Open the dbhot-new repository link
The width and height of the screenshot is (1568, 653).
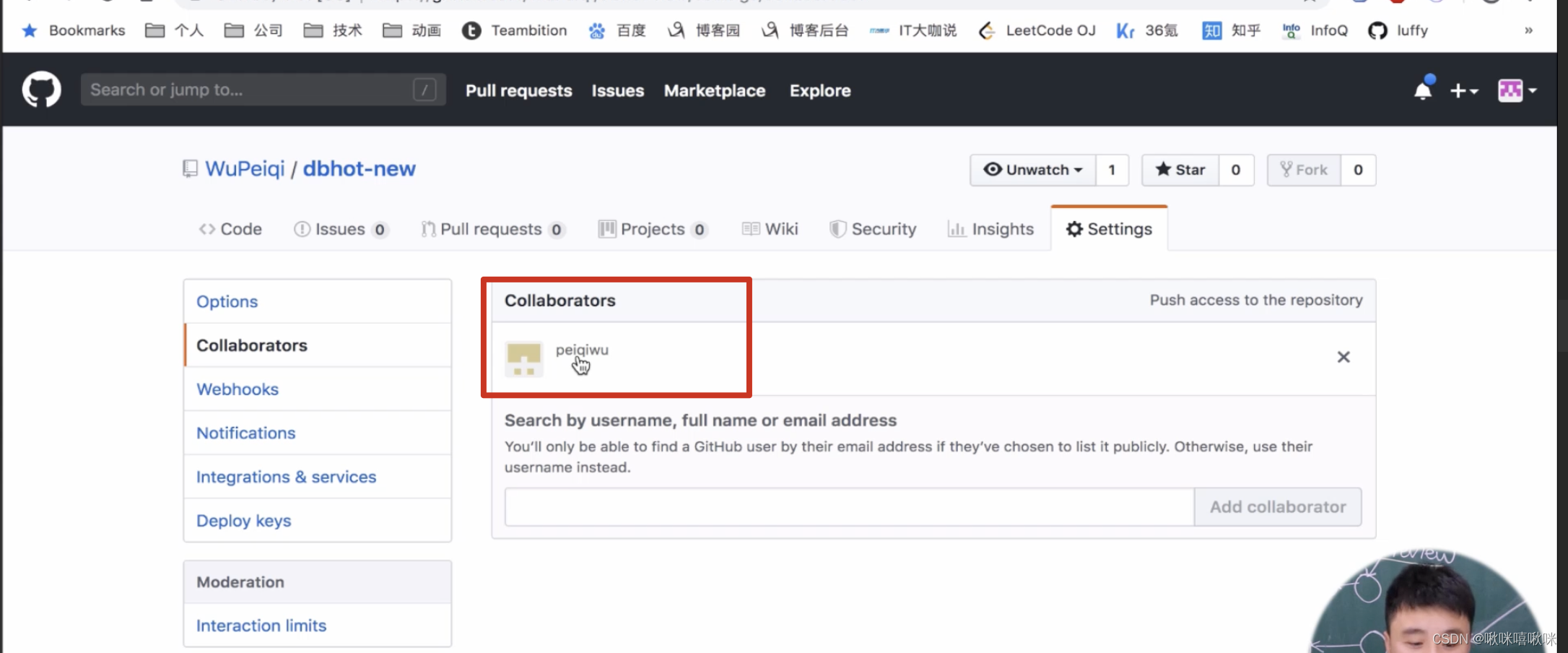pos(359,168)
